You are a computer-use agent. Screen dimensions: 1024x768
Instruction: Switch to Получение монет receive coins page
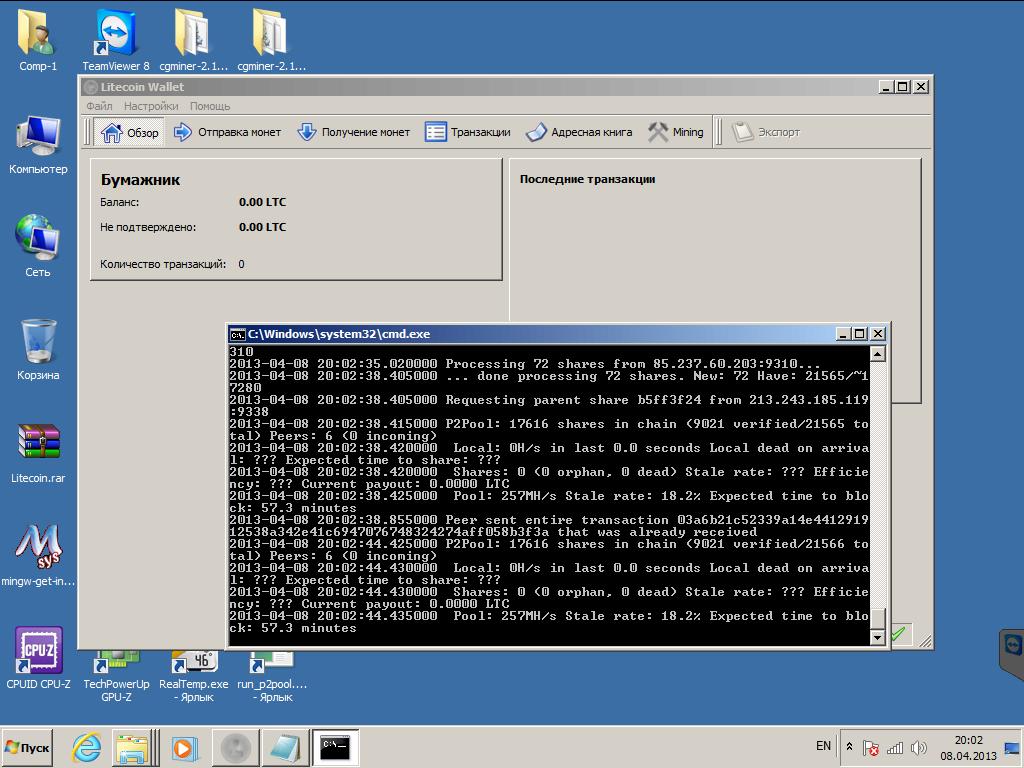pos(353,133)
